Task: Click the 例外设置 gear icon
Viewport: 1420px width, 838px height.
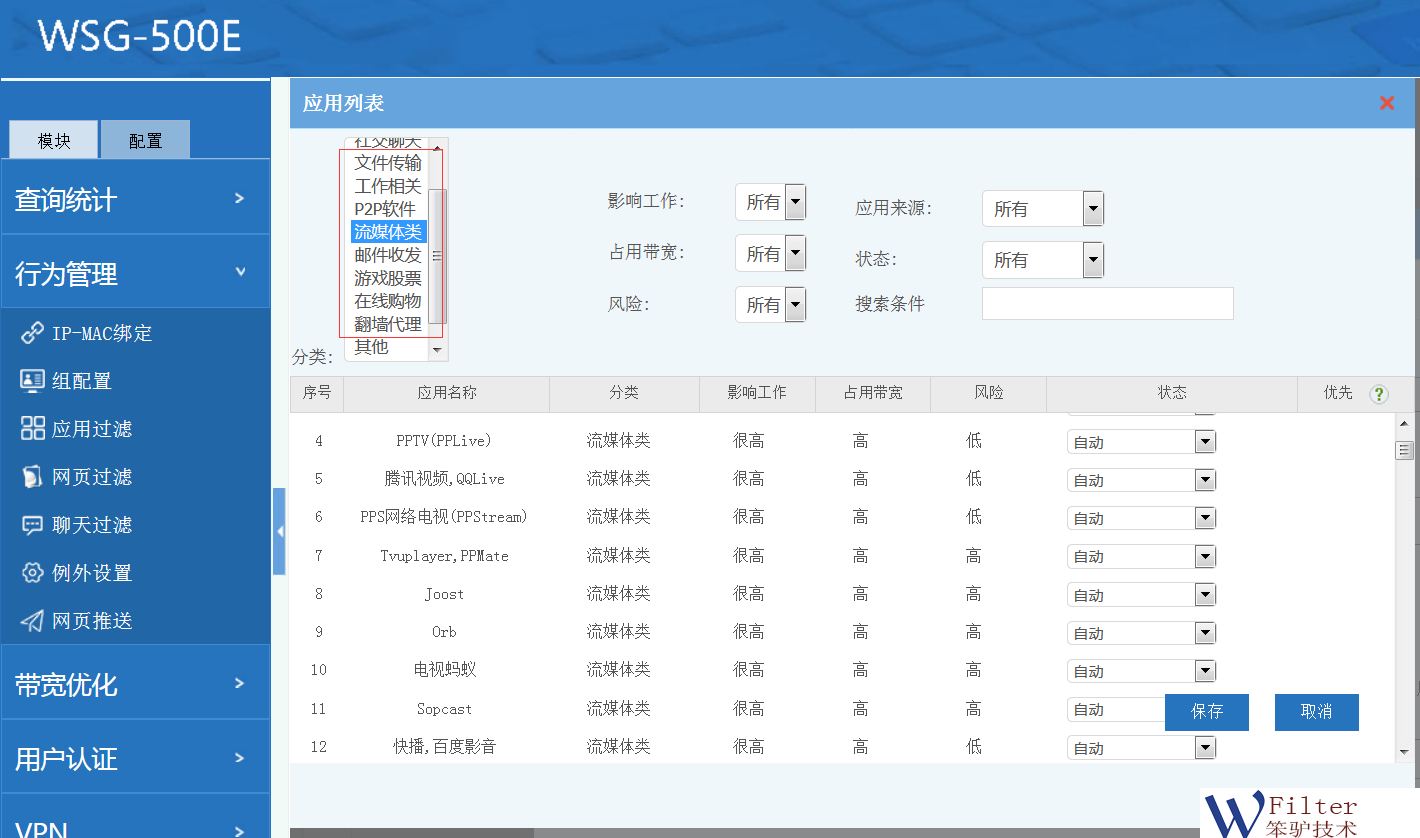Action: click(x=32, y=572)
